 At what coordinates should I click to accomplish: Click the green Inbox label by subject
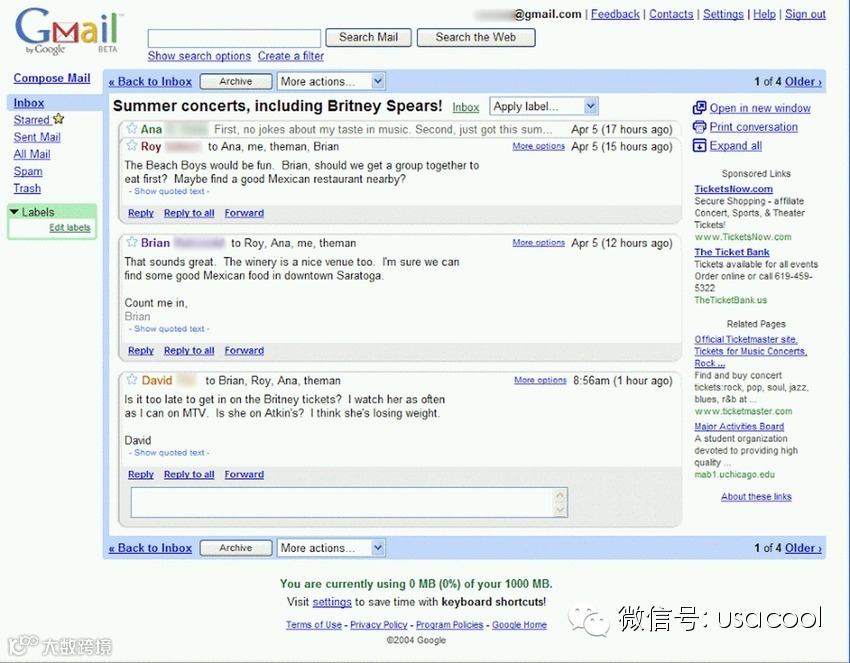pyautogui.click(x=466, y=107)
